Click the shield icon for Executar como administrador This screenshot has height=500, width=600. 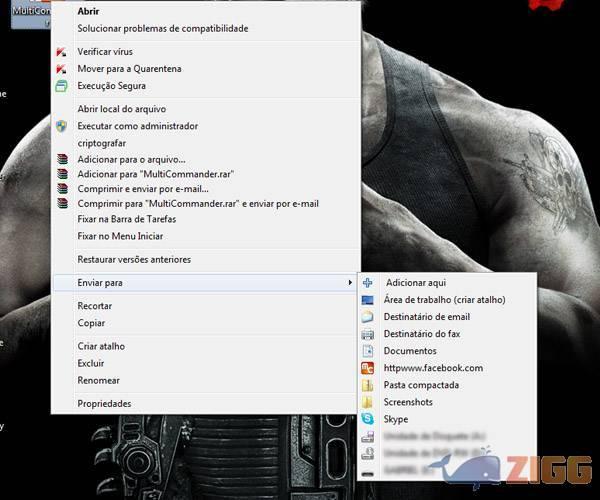(62, 126)
